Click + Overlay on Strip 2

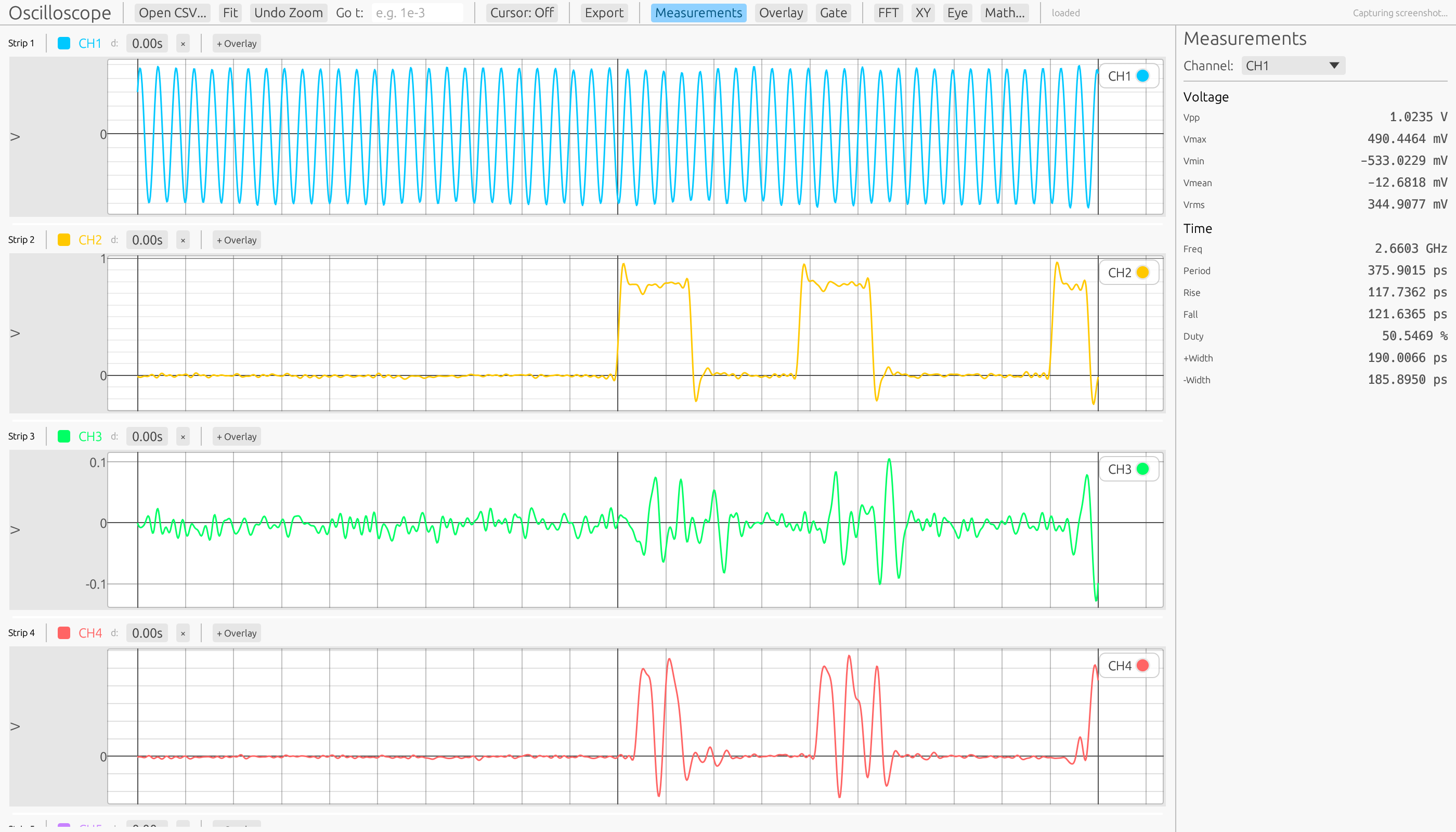tap(237, 240)
